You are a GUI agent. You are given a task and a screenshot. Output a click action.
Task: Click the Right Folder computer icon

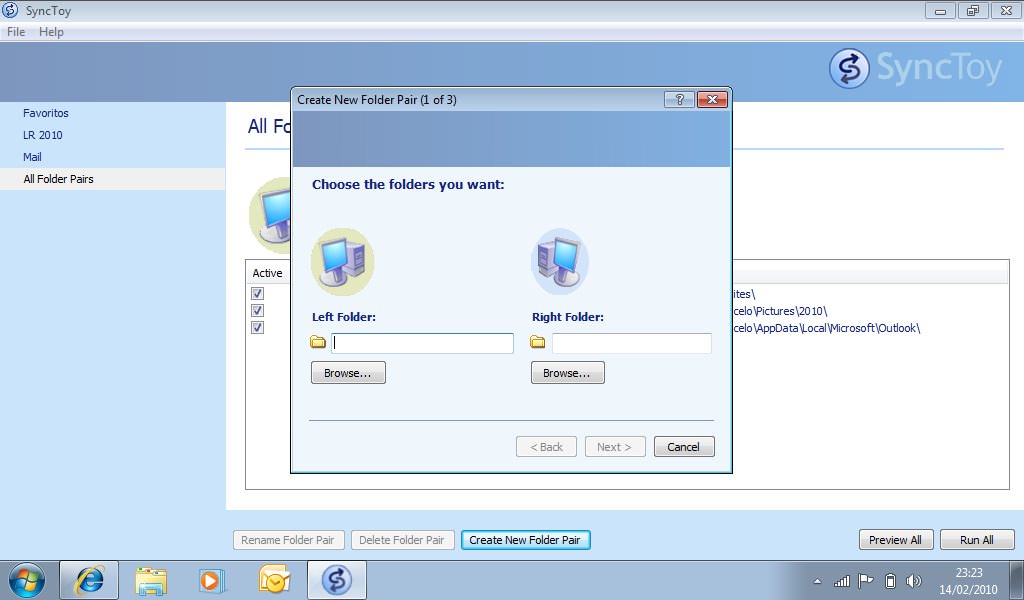point(560,261)
